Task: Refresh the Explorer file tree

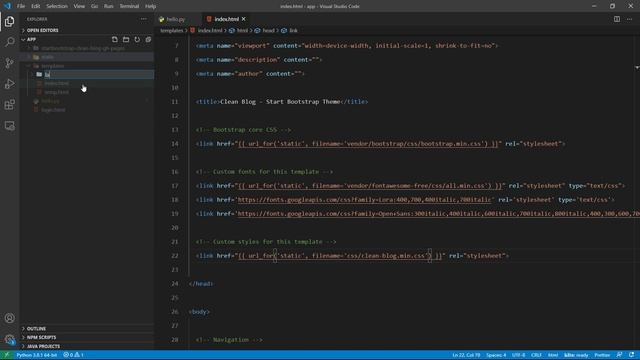Action: click(x=137, y=39)
